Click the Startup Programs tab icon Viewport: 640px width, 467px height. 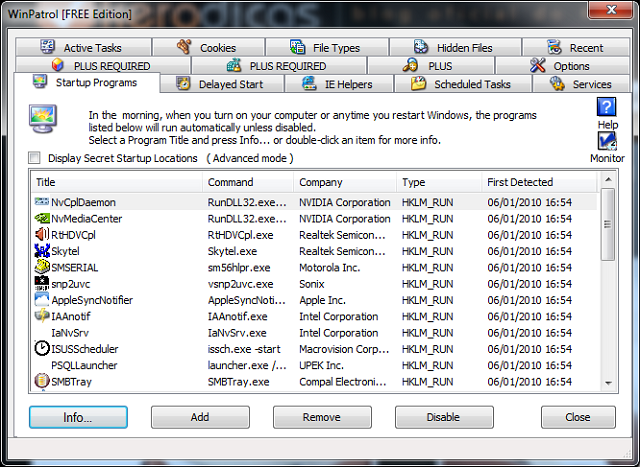[40, 82]
